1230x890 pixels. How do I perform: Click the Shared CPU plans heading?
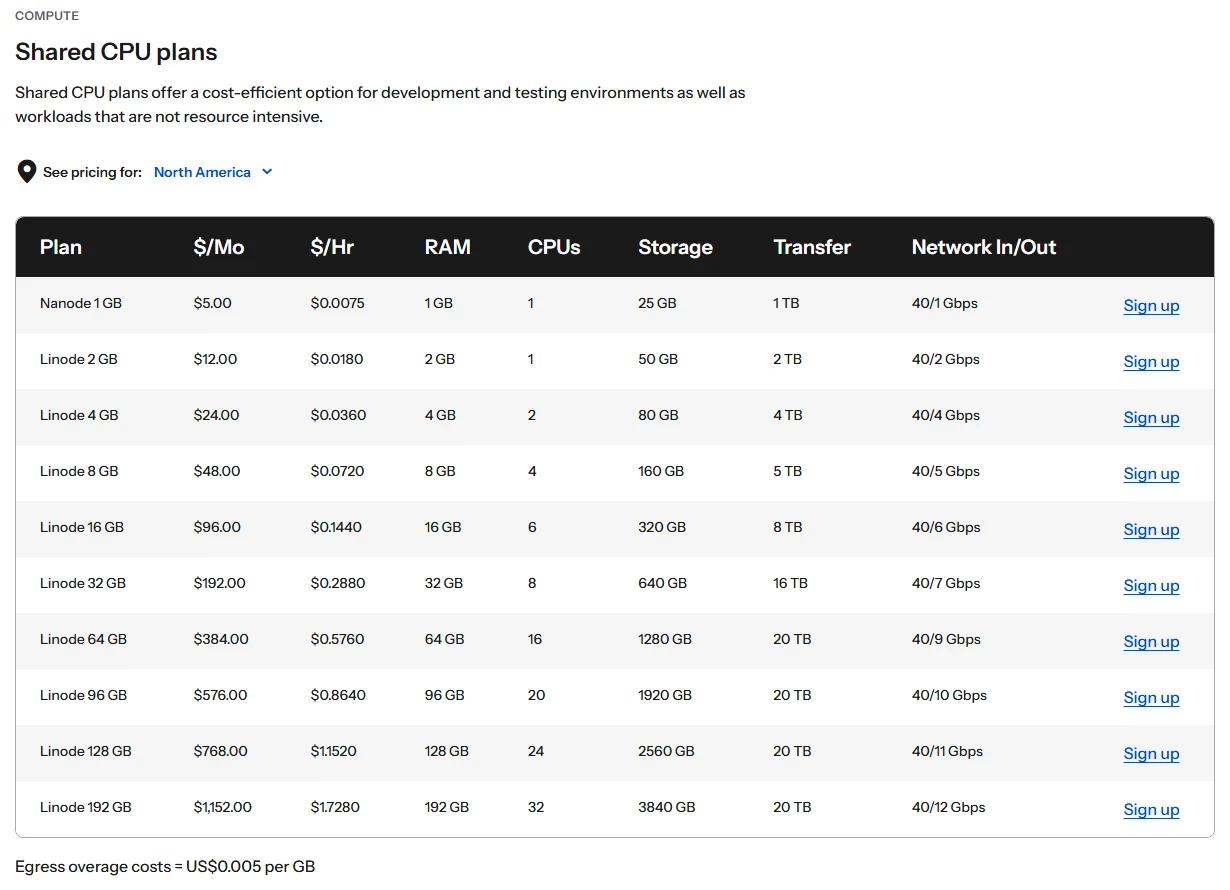[x=116, y=52]
